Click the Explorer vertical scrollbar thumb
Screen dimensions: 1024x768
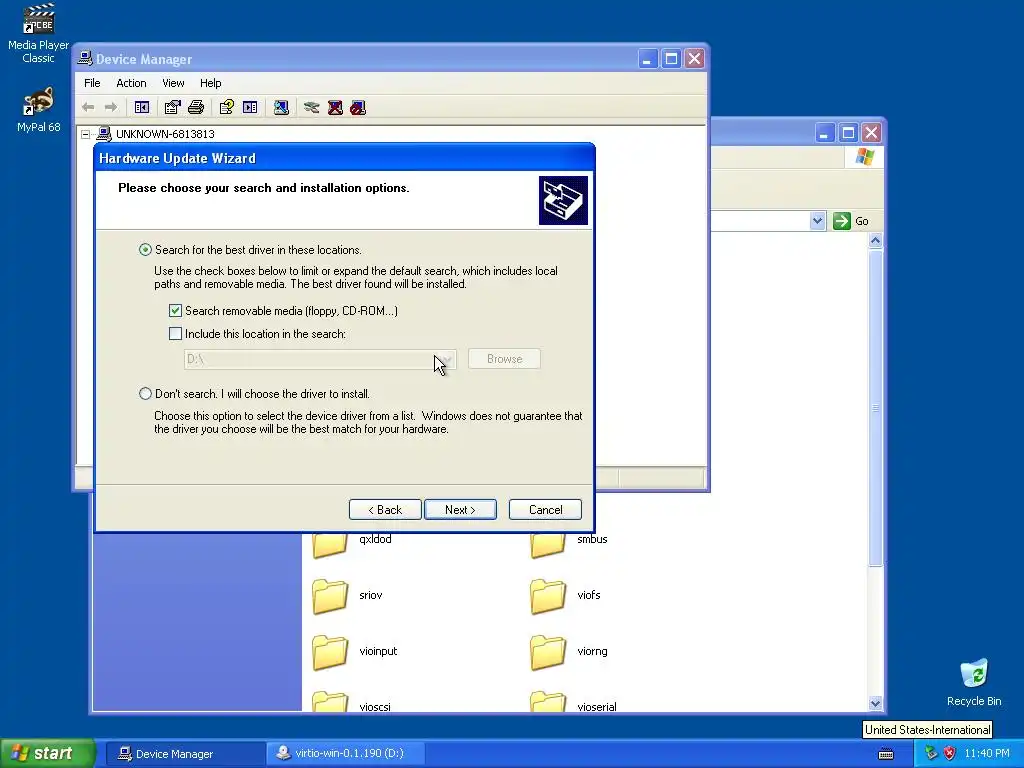tap(875, 408)
